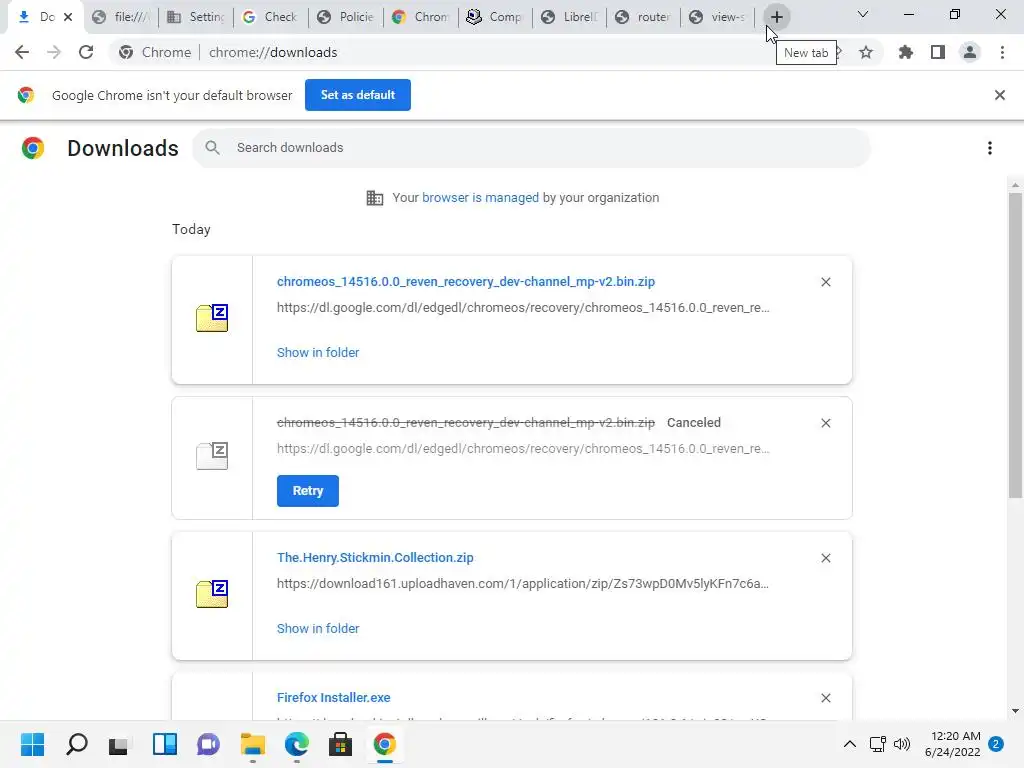Open Windows taskbar search
This screenshot has height=768, width=1024.
pos(76,744)
